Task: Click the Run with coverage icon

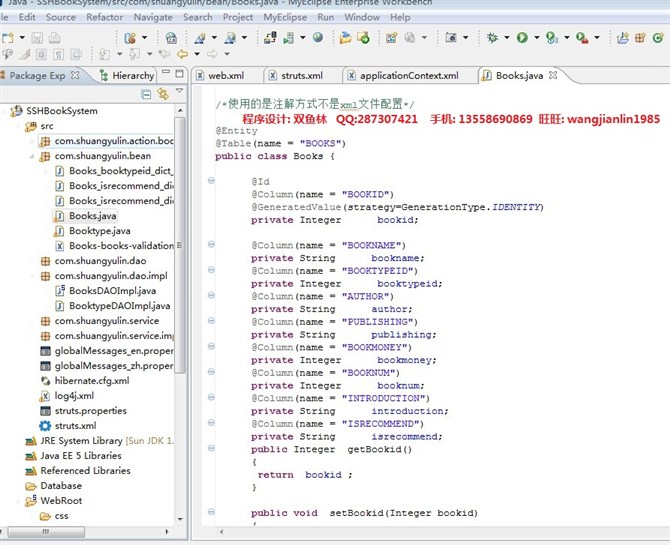Action: (x=552, y=38)
